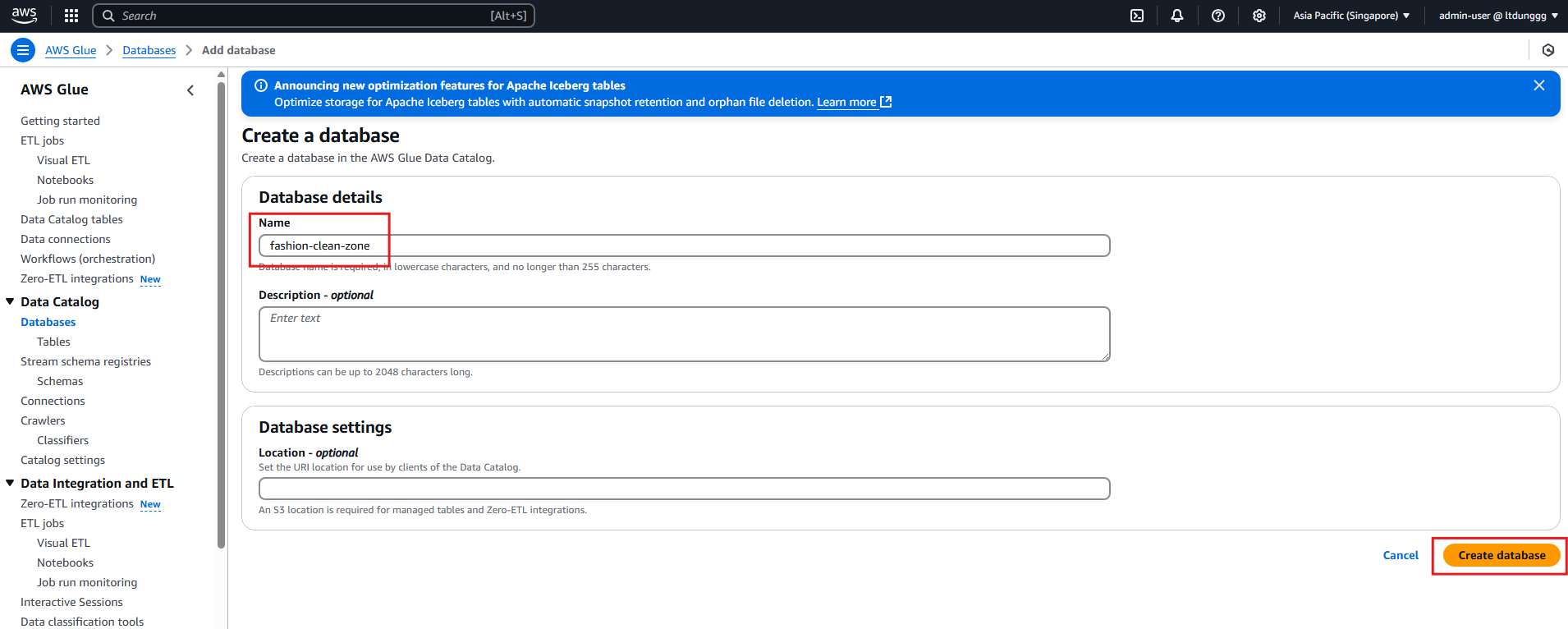1568x629 pixels.
Task: Open notifications bell
Action: pos(1177,16)
